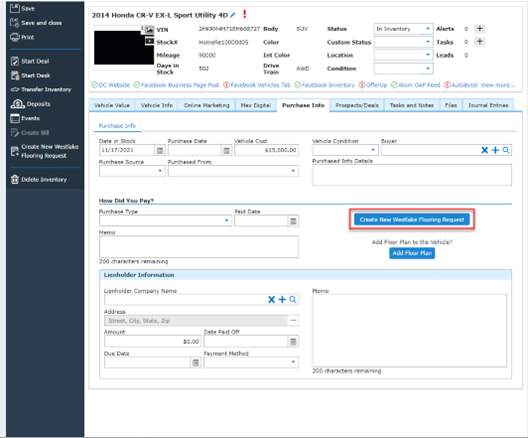The image size is (528, 438).
Task: Open the Tasks and Notes tab
Action: (x=411, y=105)
